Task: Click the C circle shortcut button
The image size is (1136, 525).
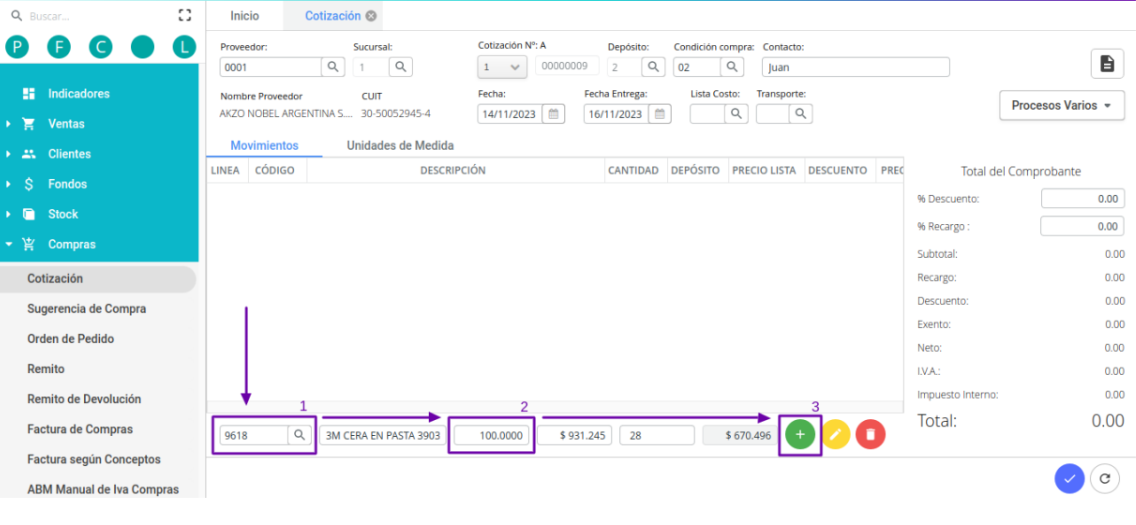Action: (x=101, y=47)
